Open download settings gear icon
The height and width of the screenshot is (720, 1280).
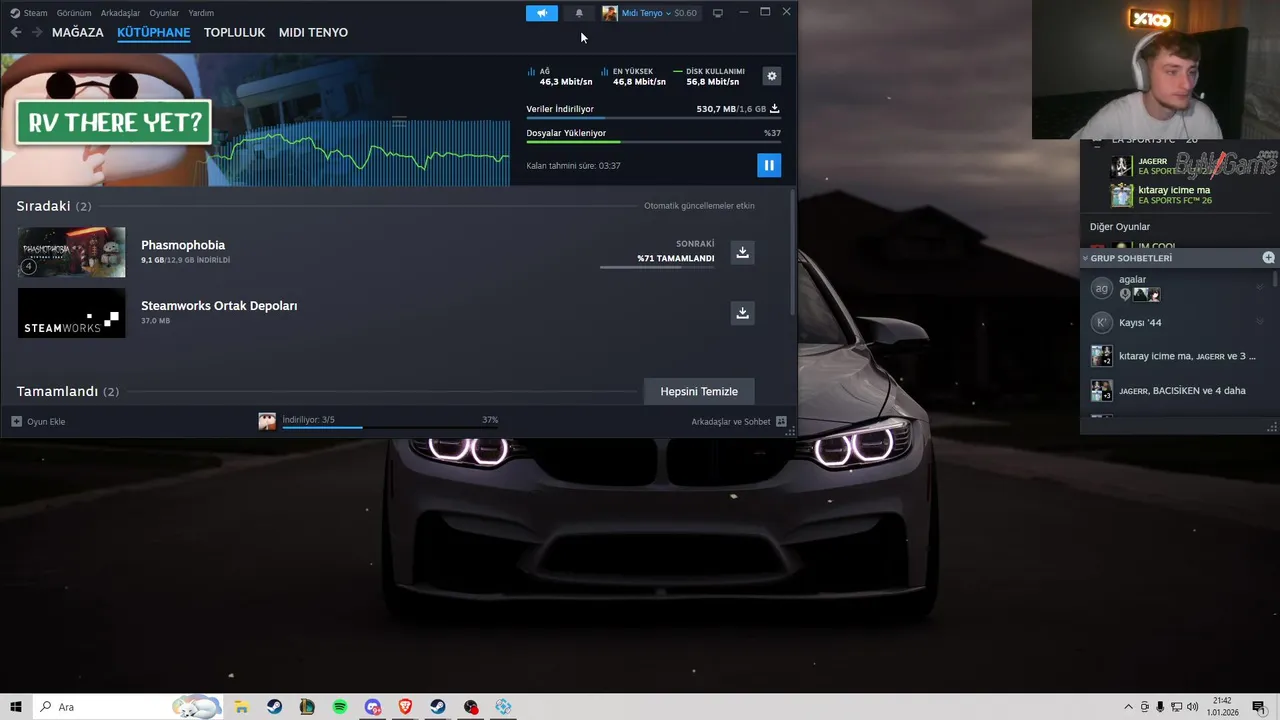pyautogui.click(x=771, y=76)
